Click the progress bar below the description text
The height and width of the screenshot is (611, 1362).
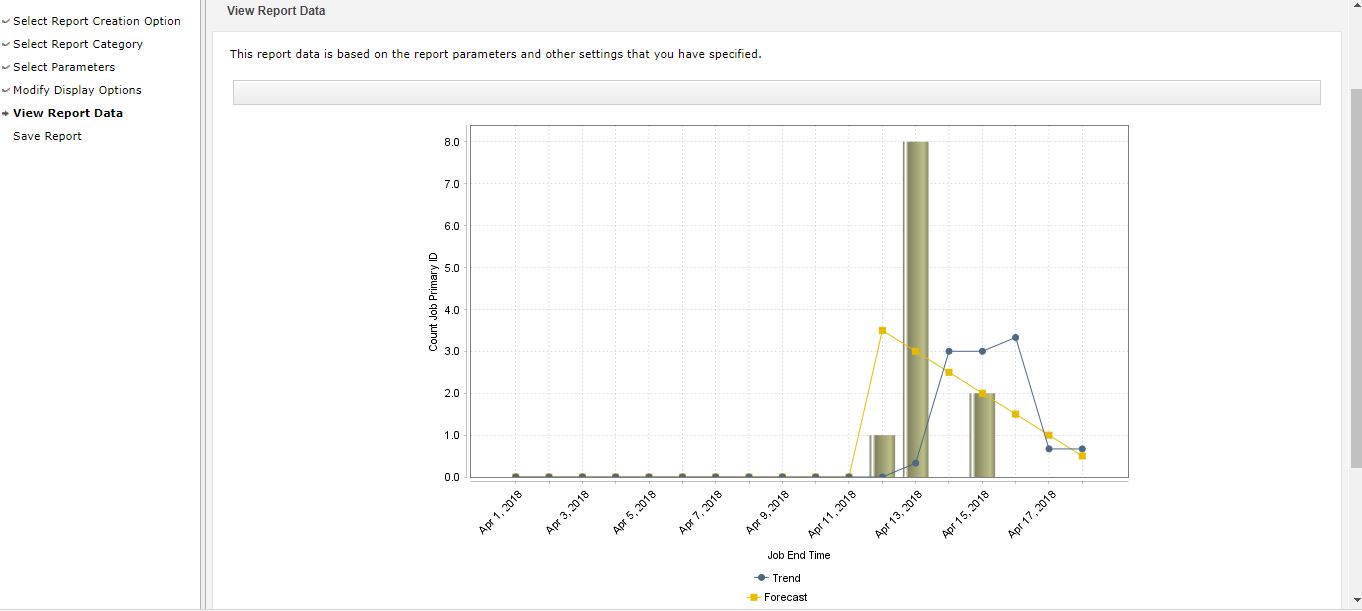pos(775,91)
